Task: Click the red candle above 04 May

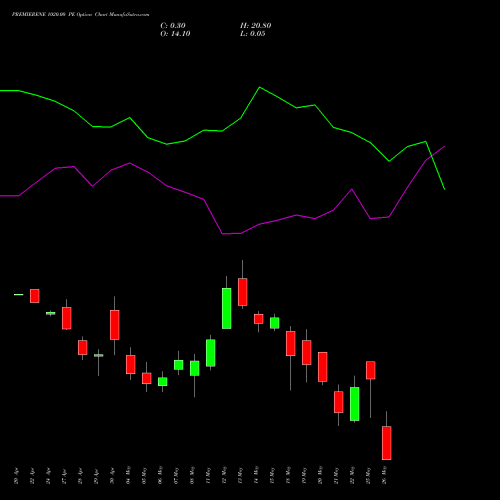Action: tap(131, 364)
